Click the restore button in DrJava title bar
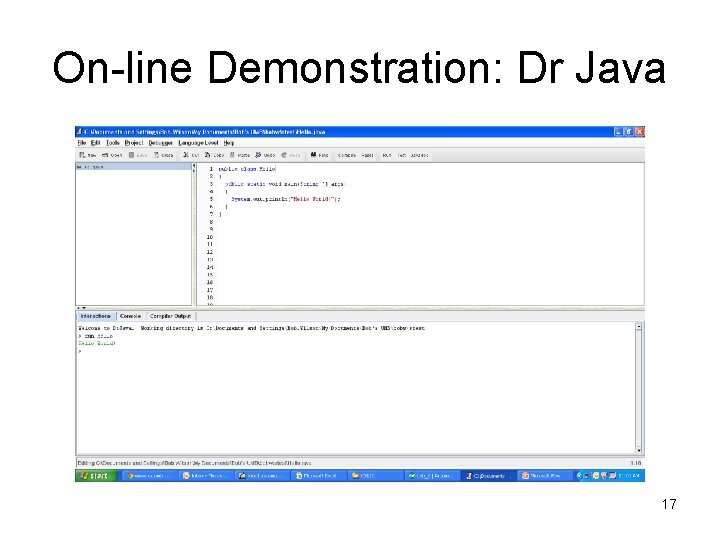The image size is (720, 540). (629, 132)
